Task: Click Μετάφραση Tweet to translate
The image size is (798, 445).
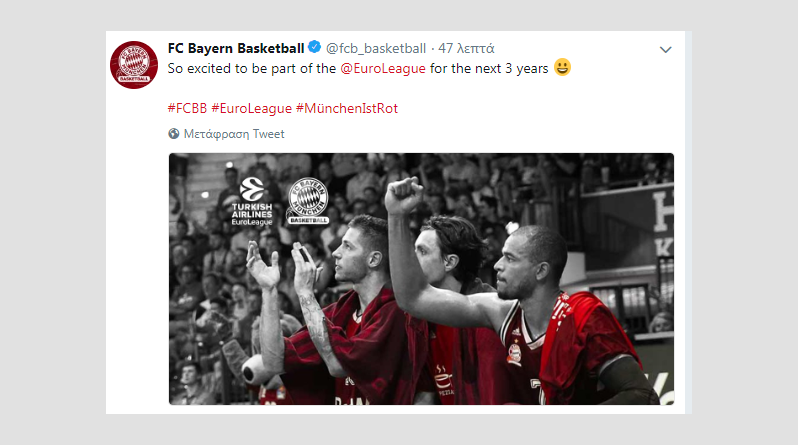Action: [x=234, y=134]
